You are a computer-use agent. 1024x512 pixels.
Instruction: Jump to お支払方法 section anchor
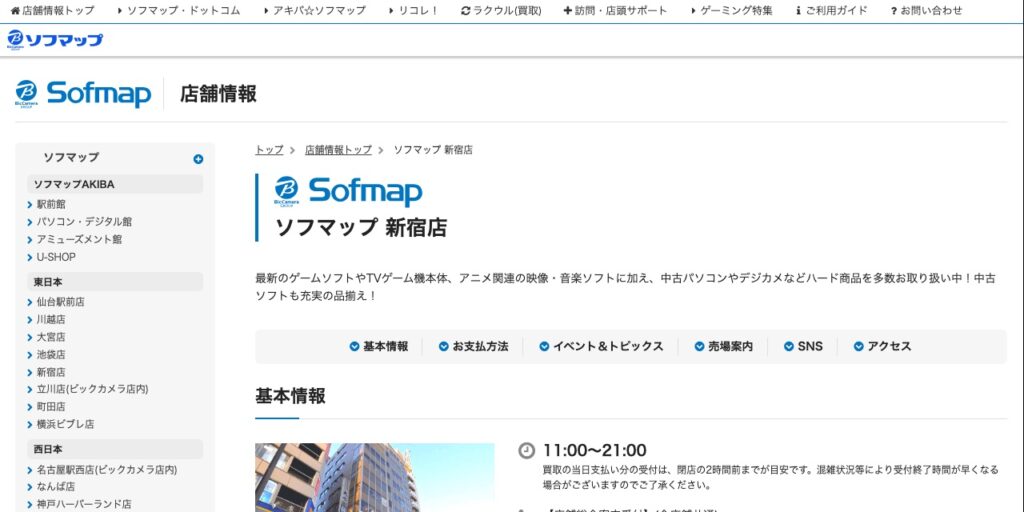click(x=473, y=347)
